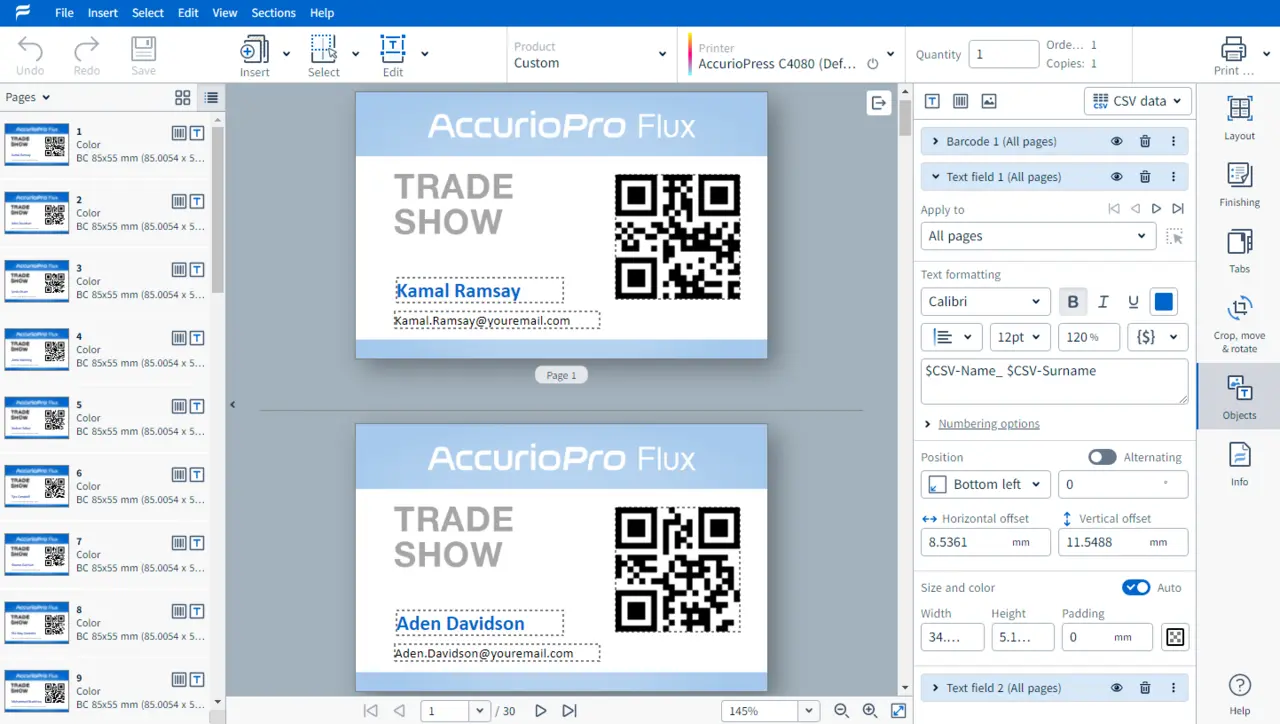
Task: Click the Edit toolbar icon
Action: (393, 55)
